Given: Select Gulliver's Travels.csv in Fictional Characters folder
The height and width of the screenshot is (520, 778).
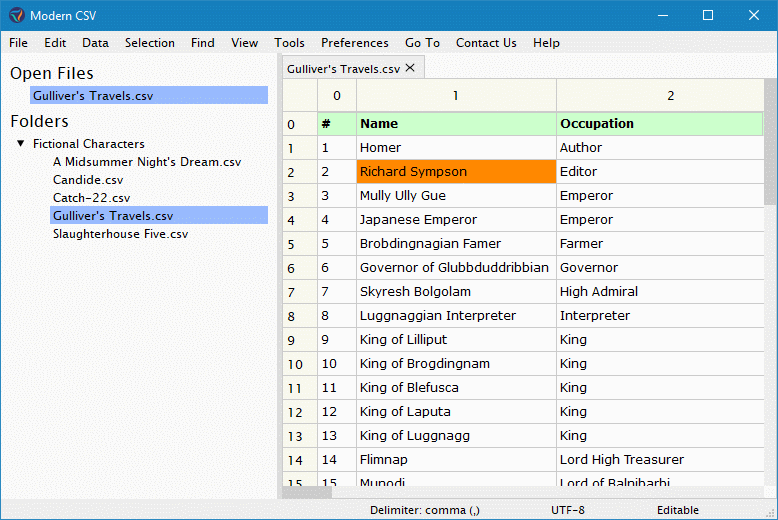Looking at the screenshot, I should pos(159,215).
